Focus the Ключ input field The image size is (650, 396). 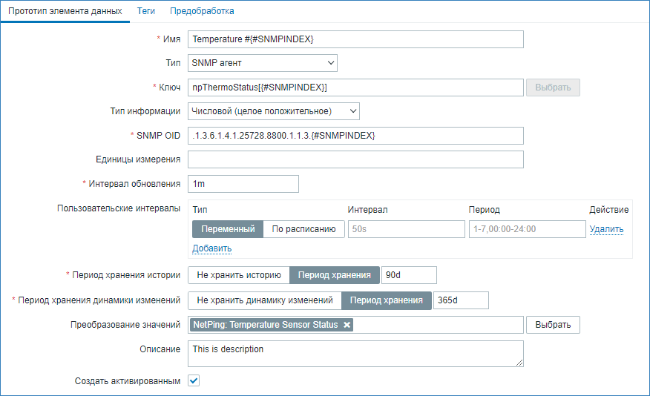356,87
